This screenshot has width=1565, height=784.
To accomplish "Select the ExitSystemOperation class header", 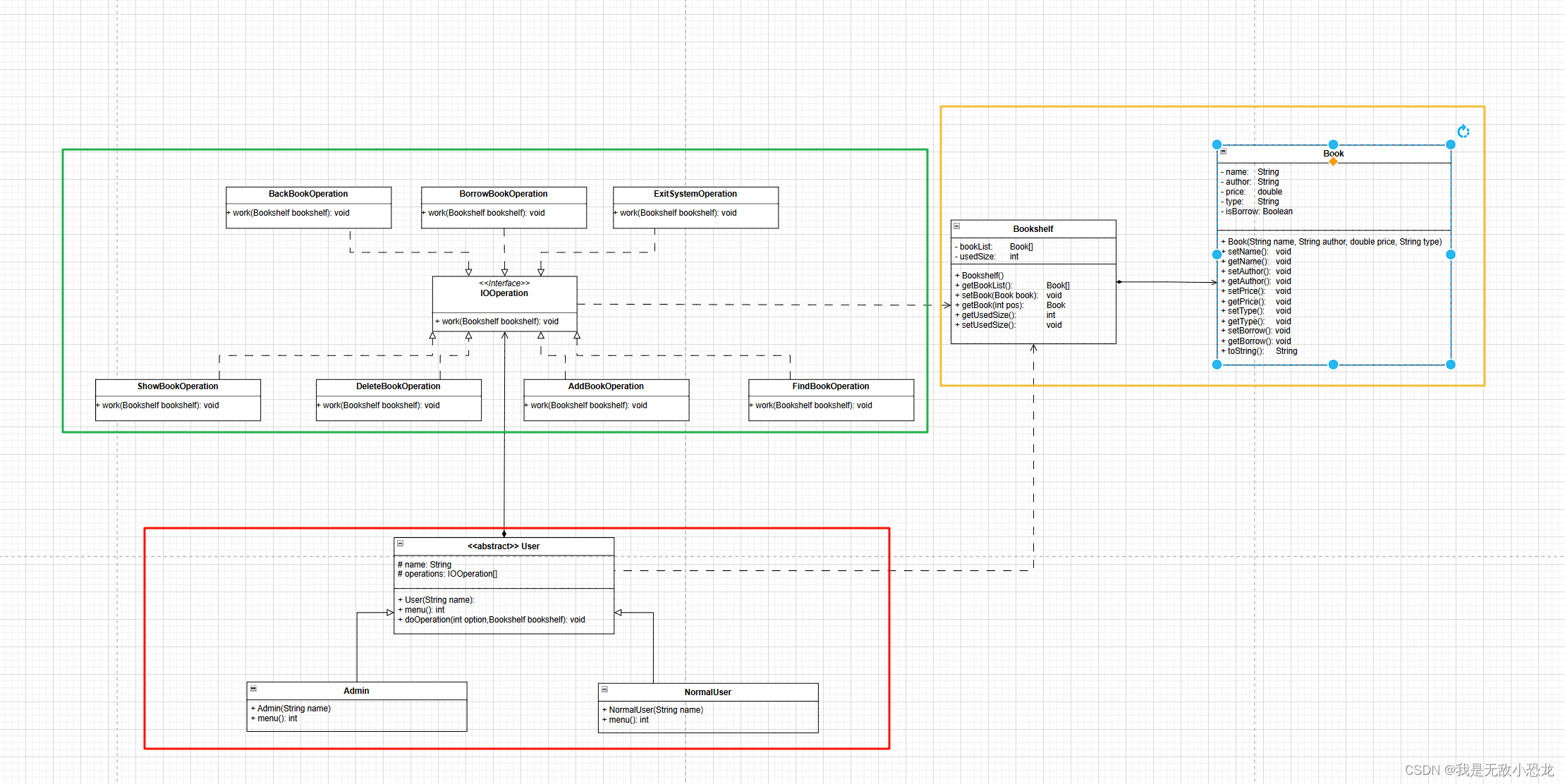I will click(695, 194).
